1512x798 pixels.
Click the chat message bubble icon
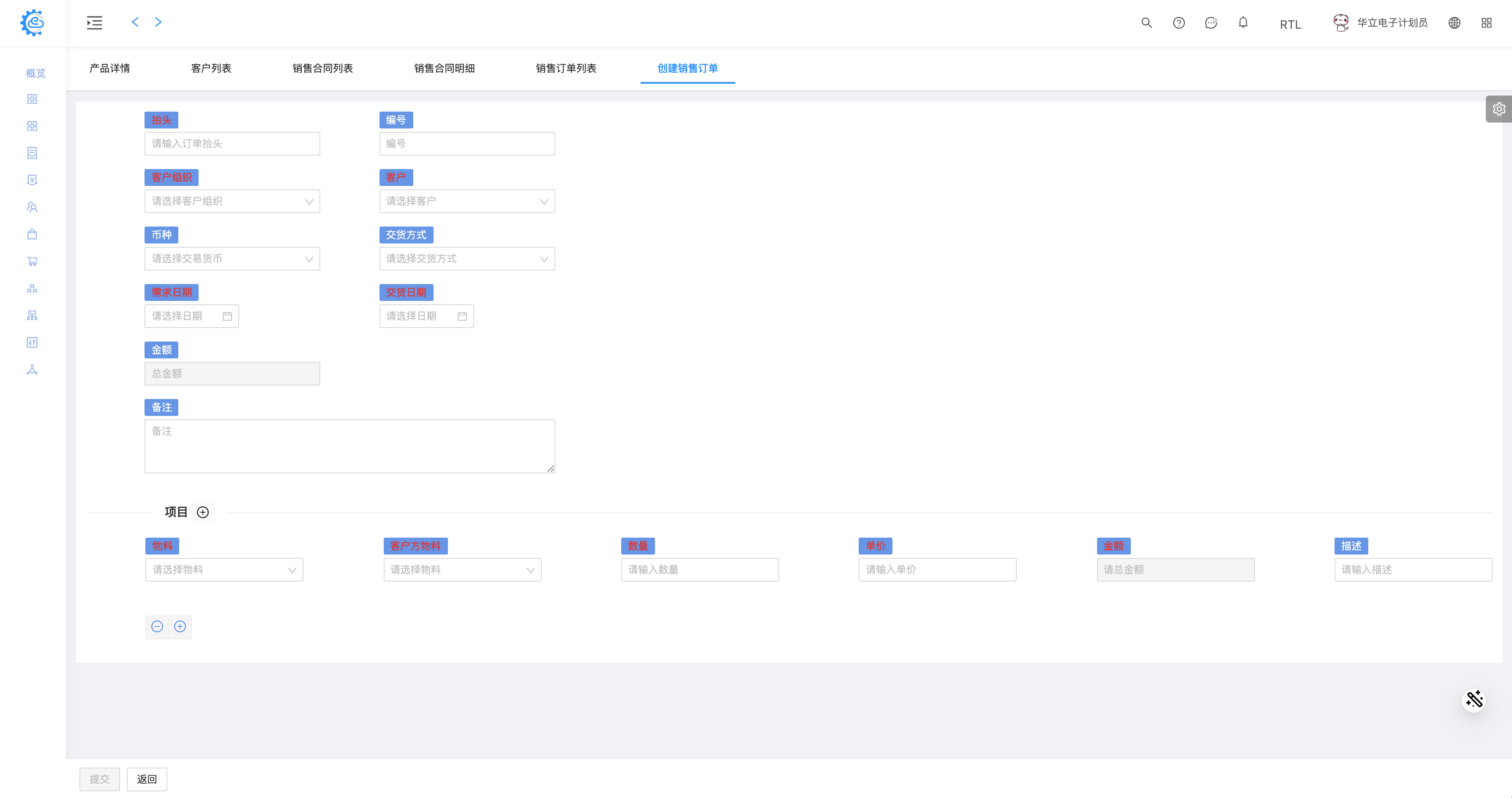click(1210, 23)
